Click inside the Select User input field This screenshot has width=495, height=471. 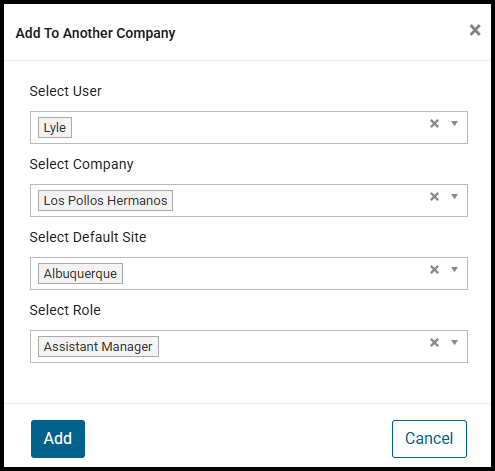249,127
